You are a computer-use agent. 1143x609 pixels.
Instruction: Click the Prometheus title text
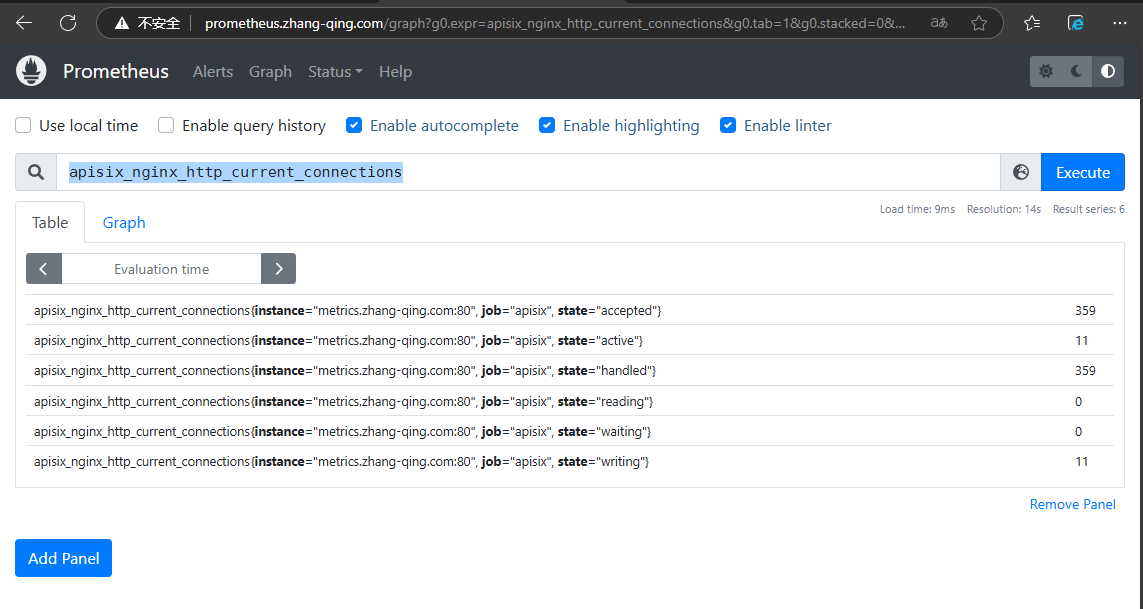pyautogui.click(x=116, y=71)
